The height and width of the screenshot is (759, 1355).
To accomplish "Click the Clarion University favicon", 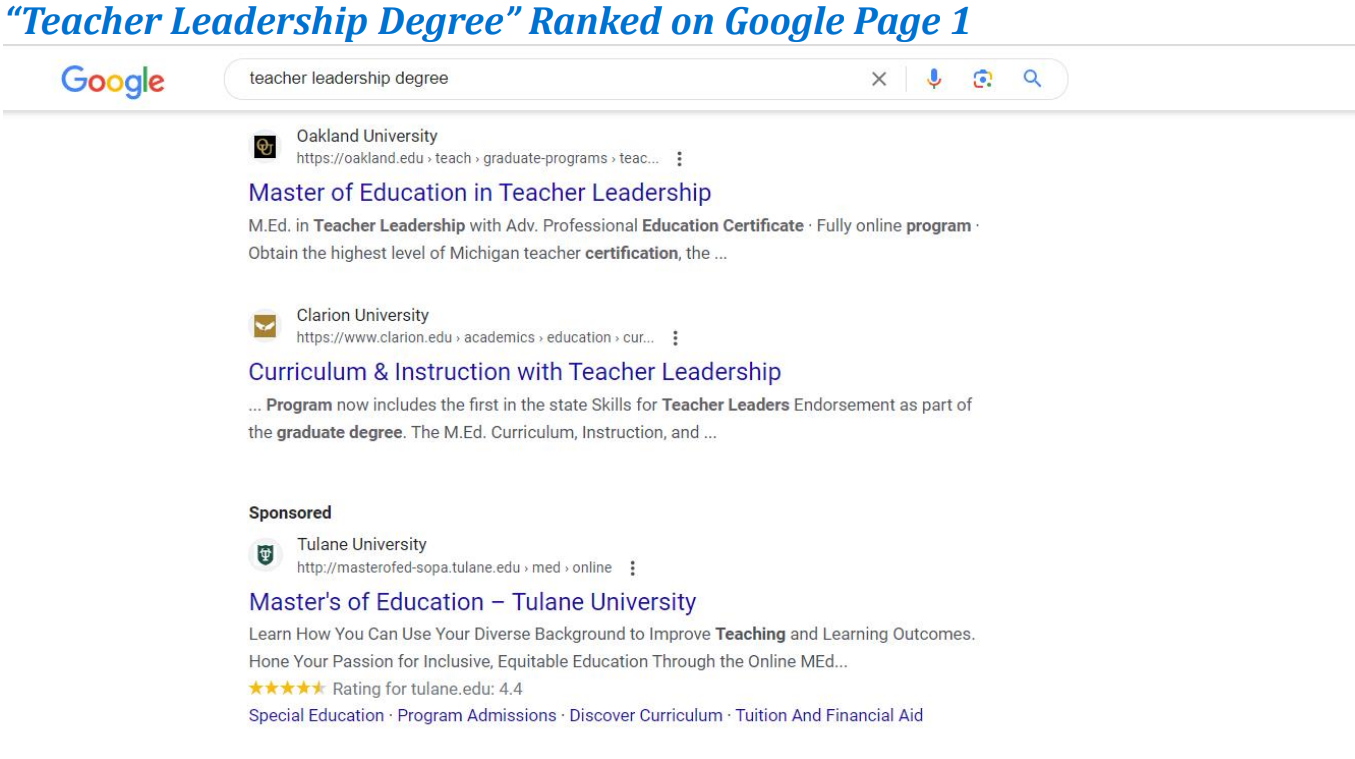I will (x=265, y=326).
